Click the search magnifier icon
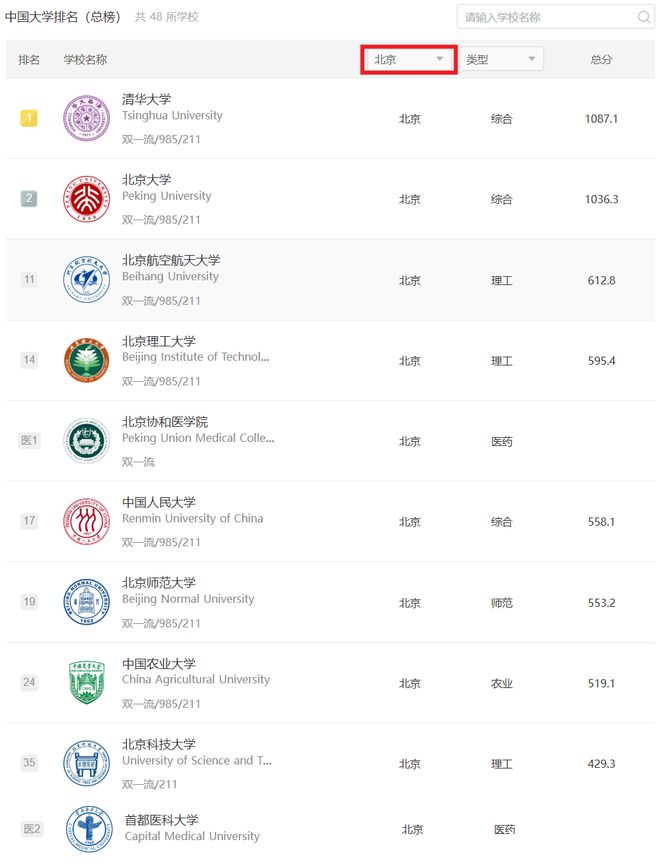This screenshot has width=660, height=866. coord(643,17)
